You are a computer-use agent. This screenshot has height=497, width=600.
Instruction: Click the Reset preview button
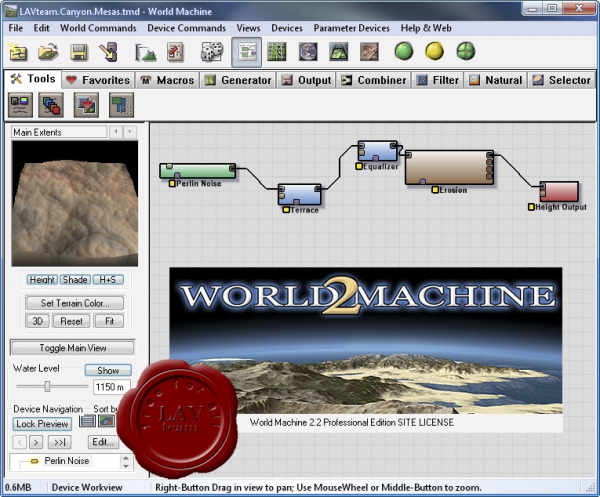pyautogui.click(x=72, y=321)
